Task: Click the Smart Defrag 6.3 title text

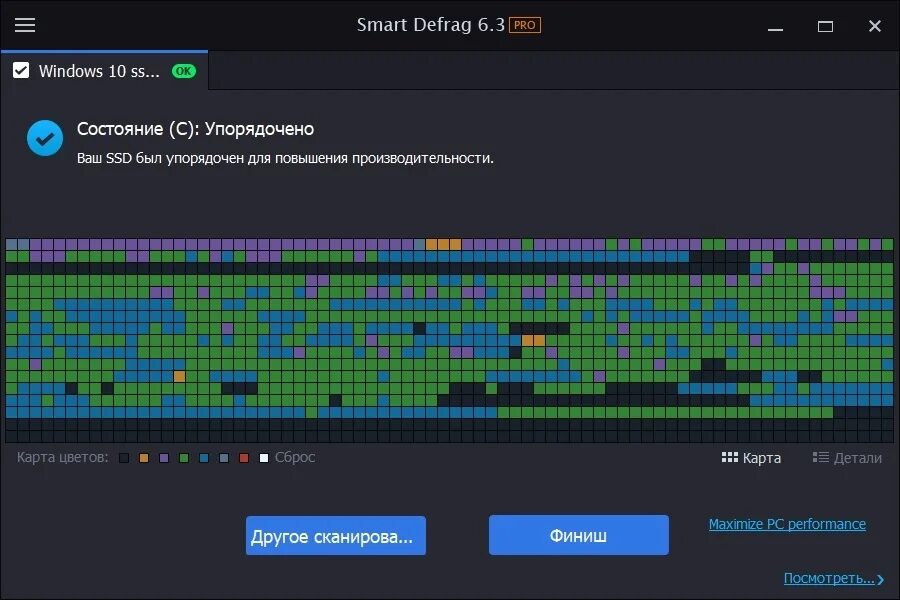Action: (x=430, y=25)
